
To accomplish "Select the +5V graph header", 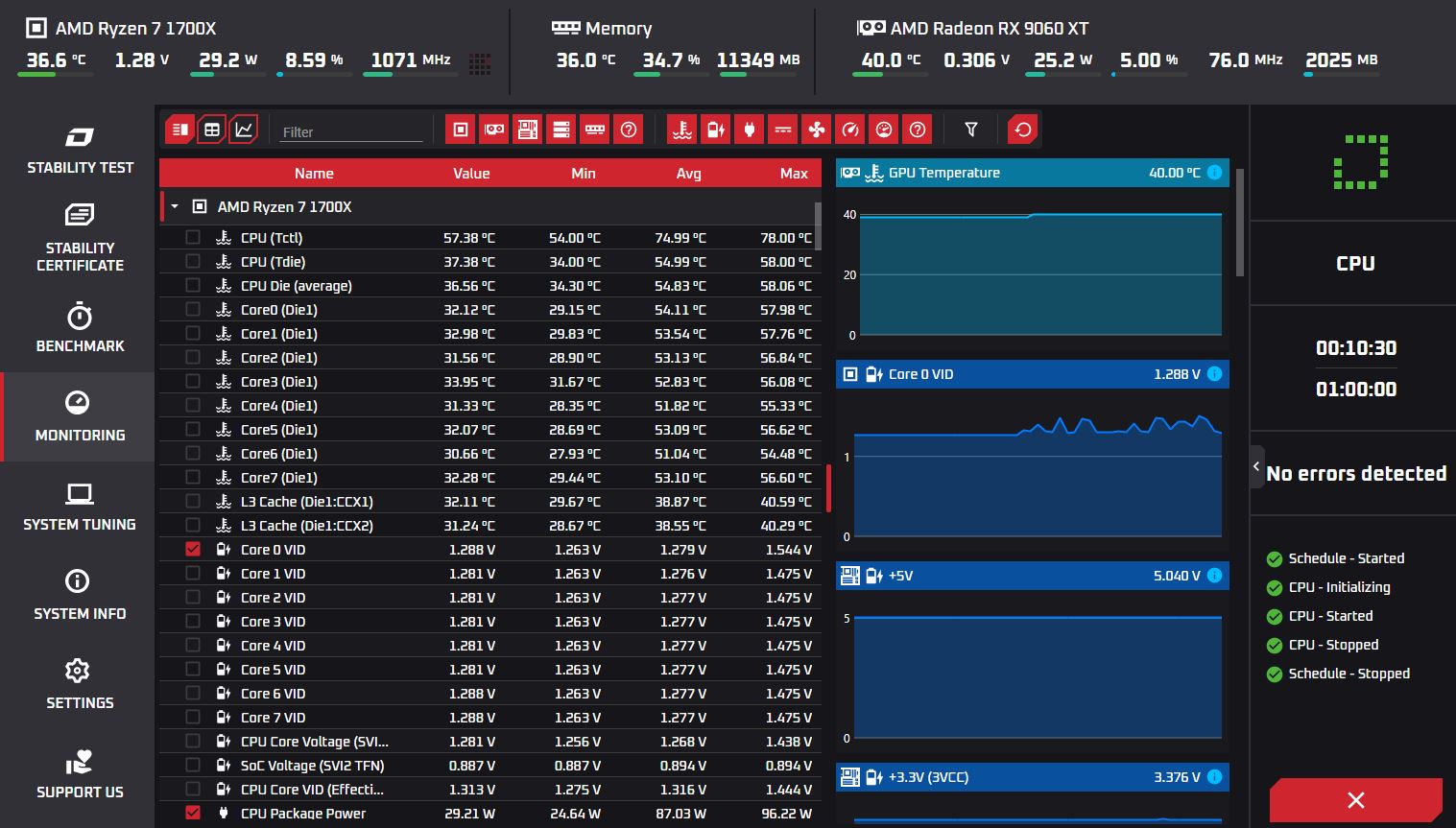I will coord(1032,576).
